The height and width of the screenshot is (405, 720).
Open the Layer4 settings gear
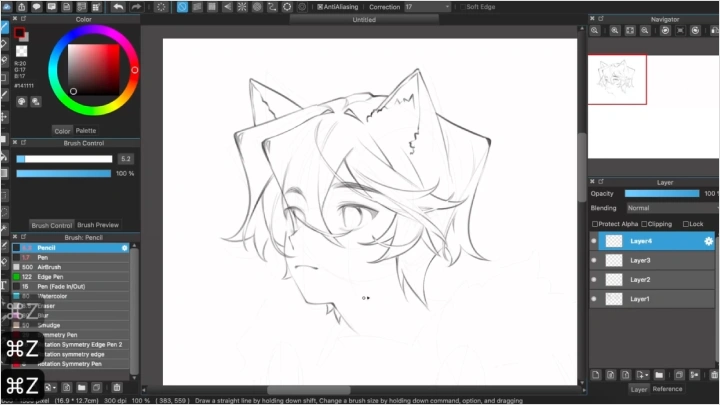click(708, 241)
